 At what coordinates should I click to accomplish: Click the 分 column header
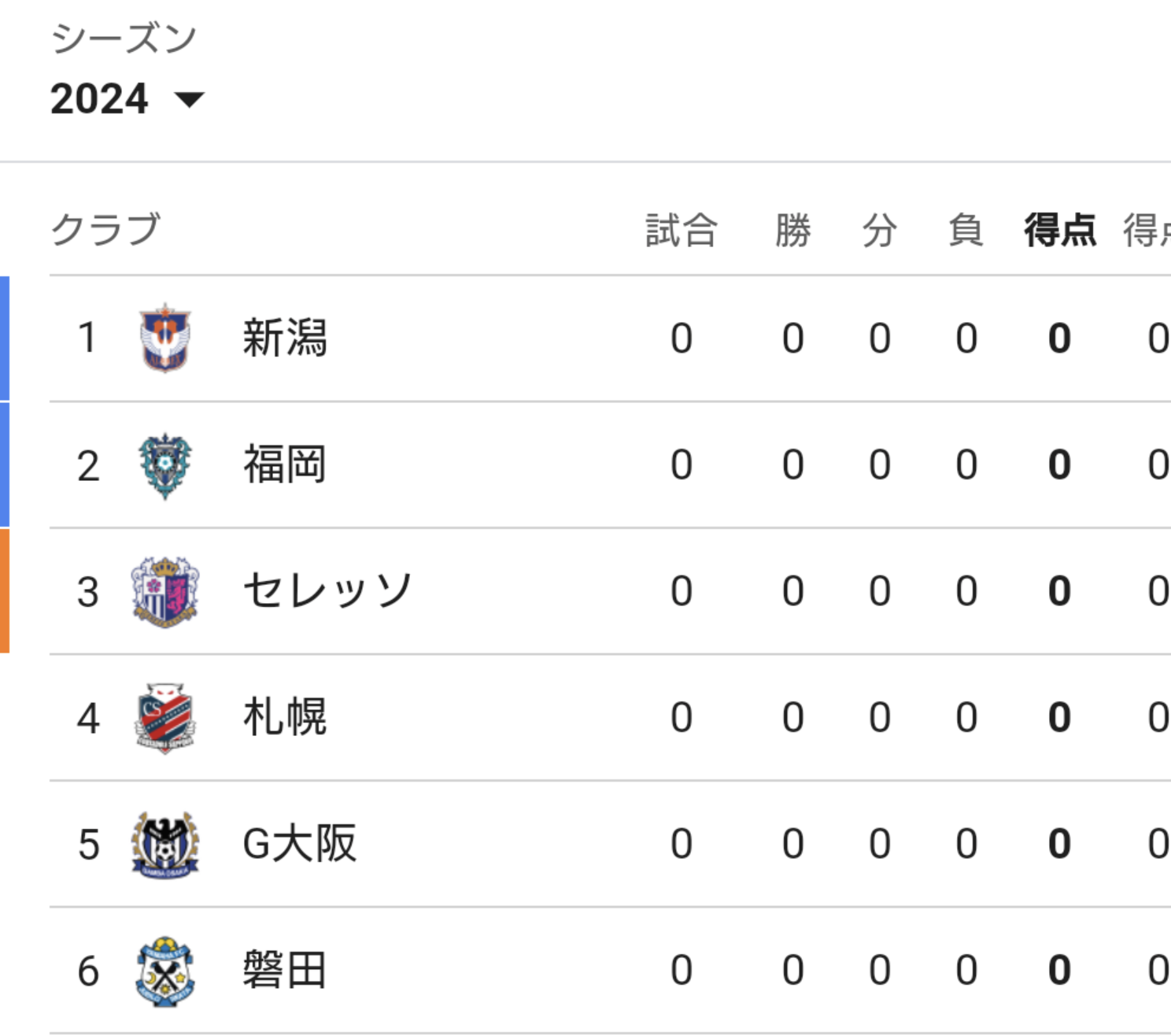[x=880, y=230]
